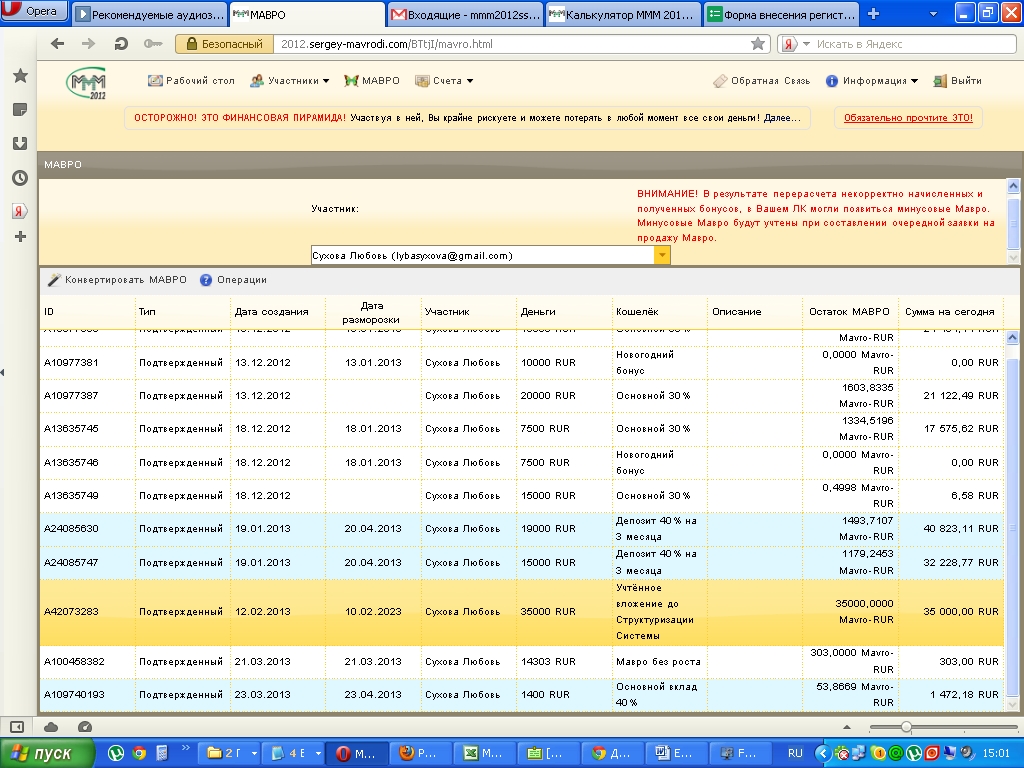Open the Yandex panel in sidebar
Screen dimensions: 1024x768
point(20,211)
